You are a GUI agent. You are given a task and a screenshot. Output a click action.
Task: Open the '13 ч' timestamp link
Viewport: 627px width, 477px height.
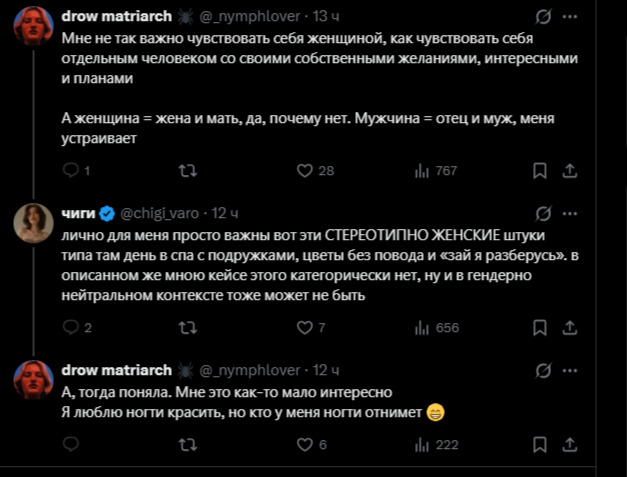click(x=324, y=17)
